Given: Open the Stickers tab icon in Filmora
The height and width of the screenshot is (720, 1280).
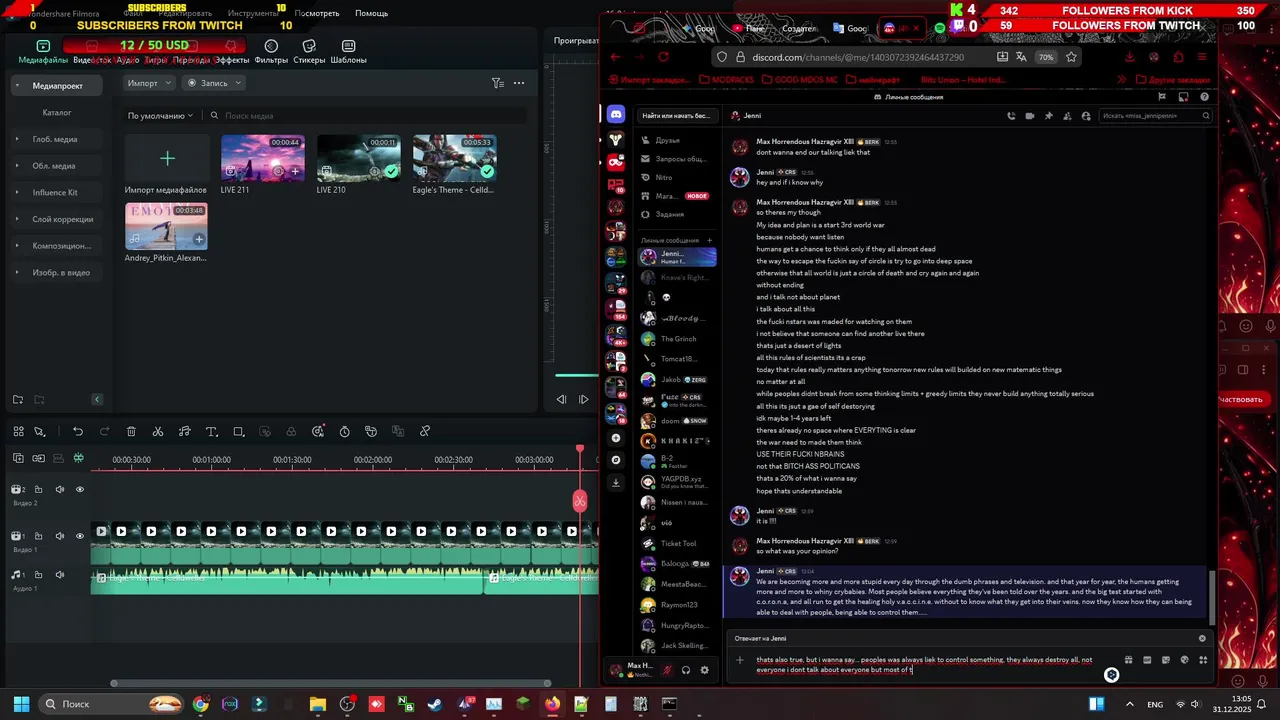Looking at the screenshot, I should 309,46.
